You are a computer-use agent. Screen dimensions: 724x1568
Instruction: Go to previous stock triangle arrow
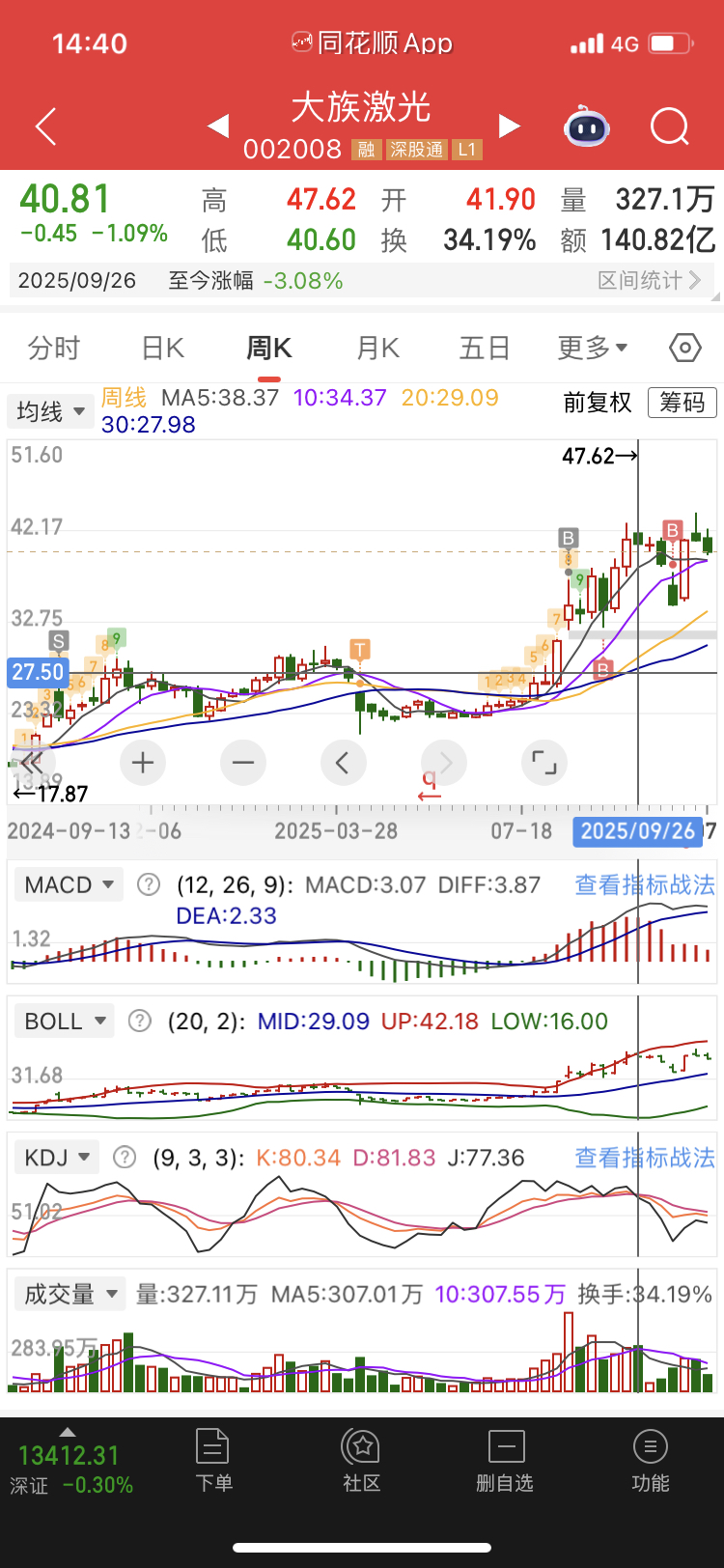218,126
